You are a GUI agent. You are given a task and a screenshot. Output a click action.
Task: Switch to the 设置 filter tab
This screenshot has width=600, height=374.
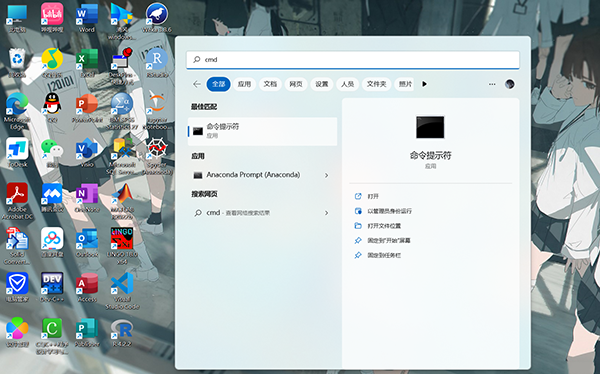coord(321,84)
